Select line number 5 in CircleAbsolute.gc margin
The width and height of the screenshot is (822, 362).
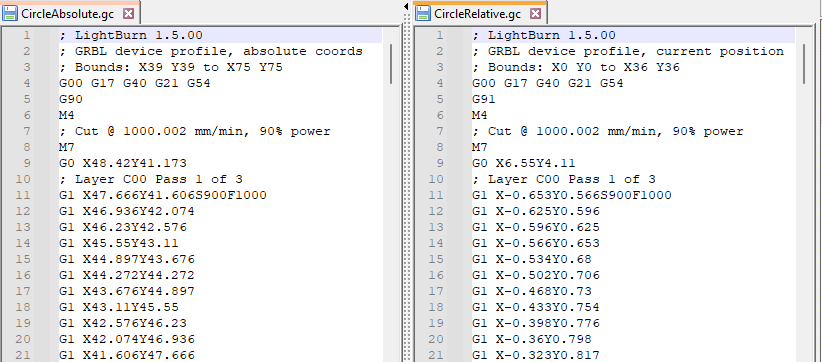point(27,99)
